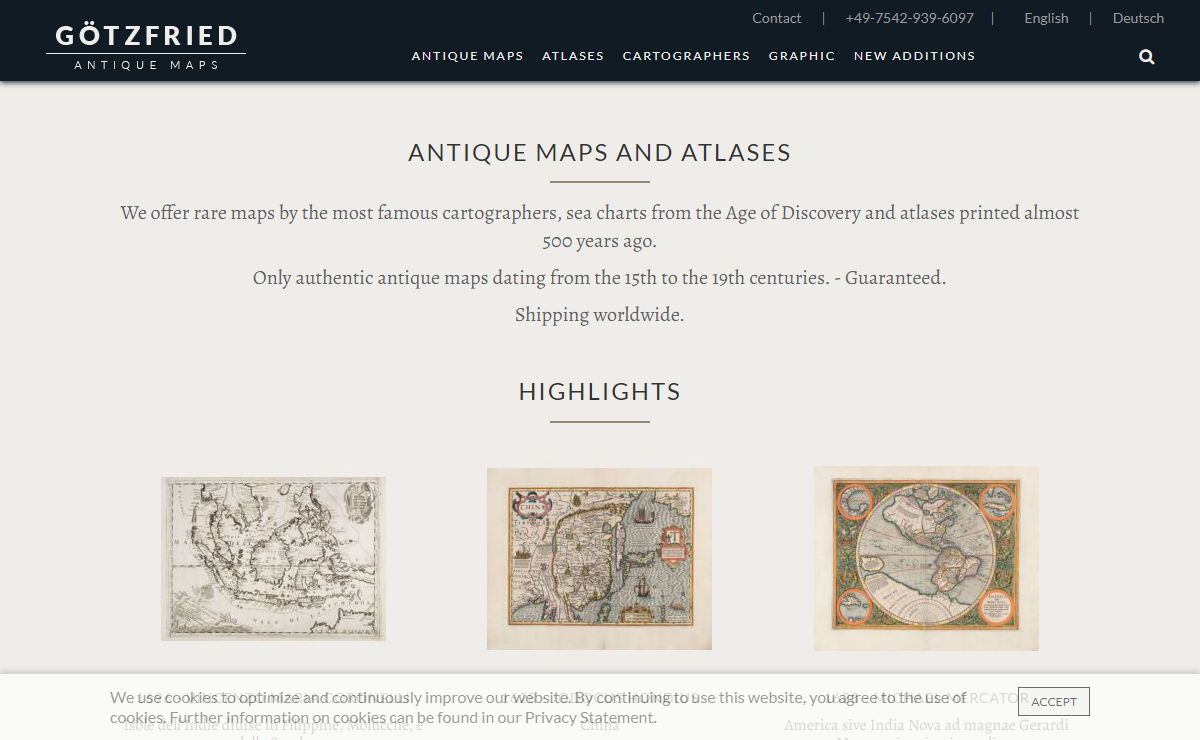Image resolution: width=1200 pixels, height=740 pixels.
Task: Click the America sive India Nova title
Action: pos(926,725)
